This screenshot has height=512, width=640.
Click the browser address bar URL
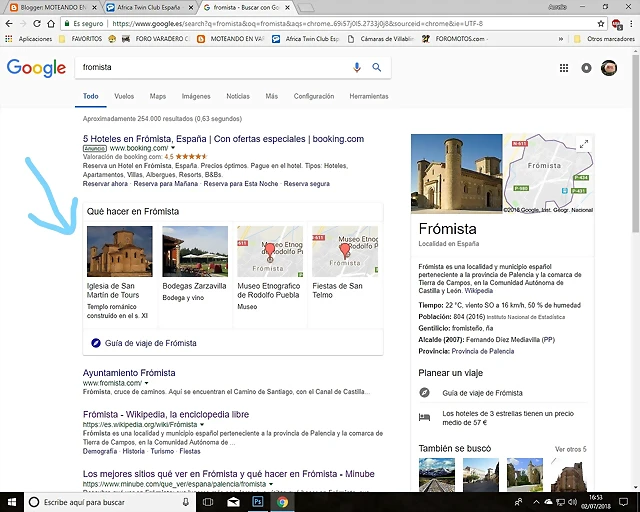point(297,24)
